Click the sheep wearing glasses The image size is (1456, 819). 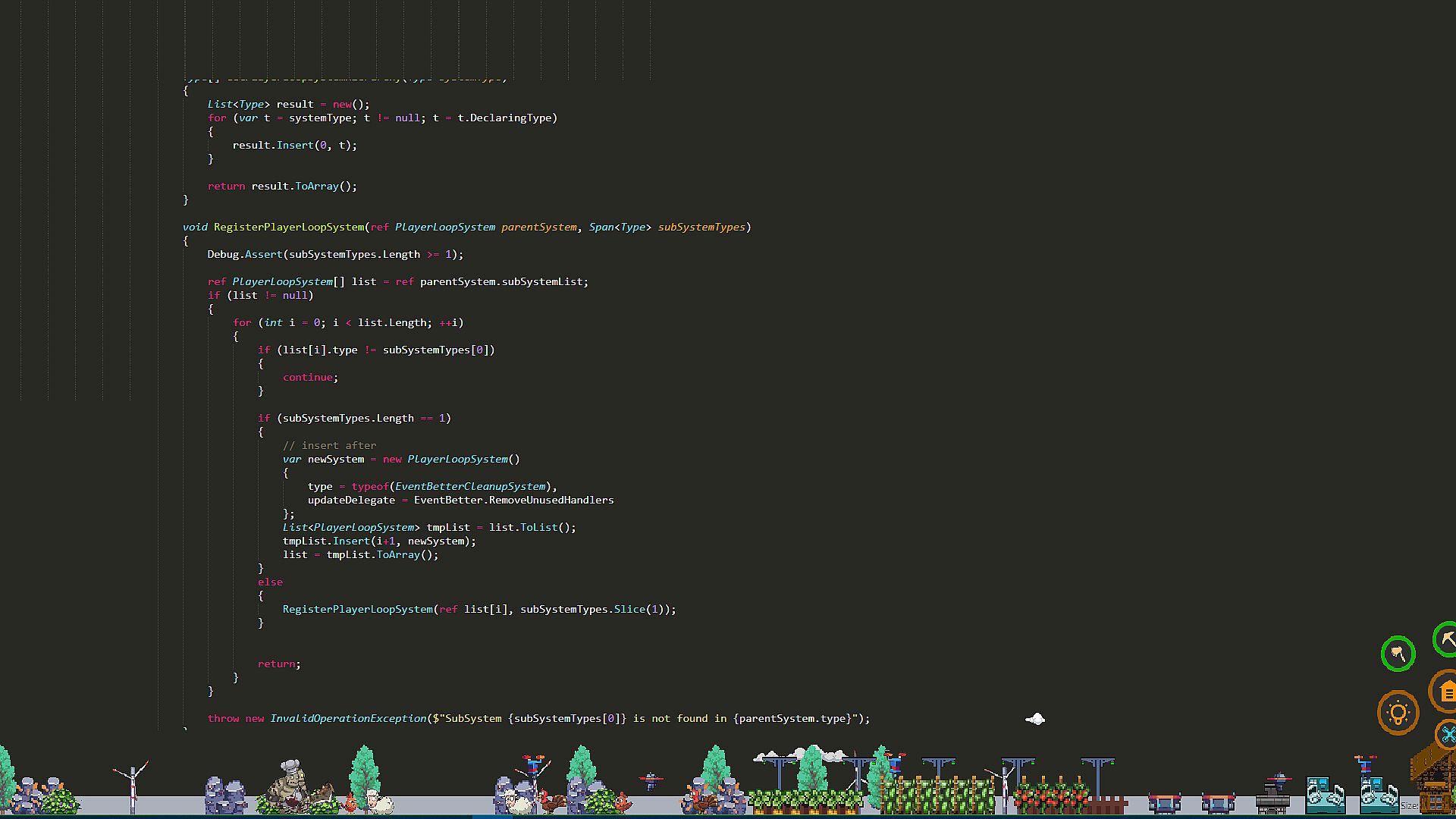pos(518,801)
